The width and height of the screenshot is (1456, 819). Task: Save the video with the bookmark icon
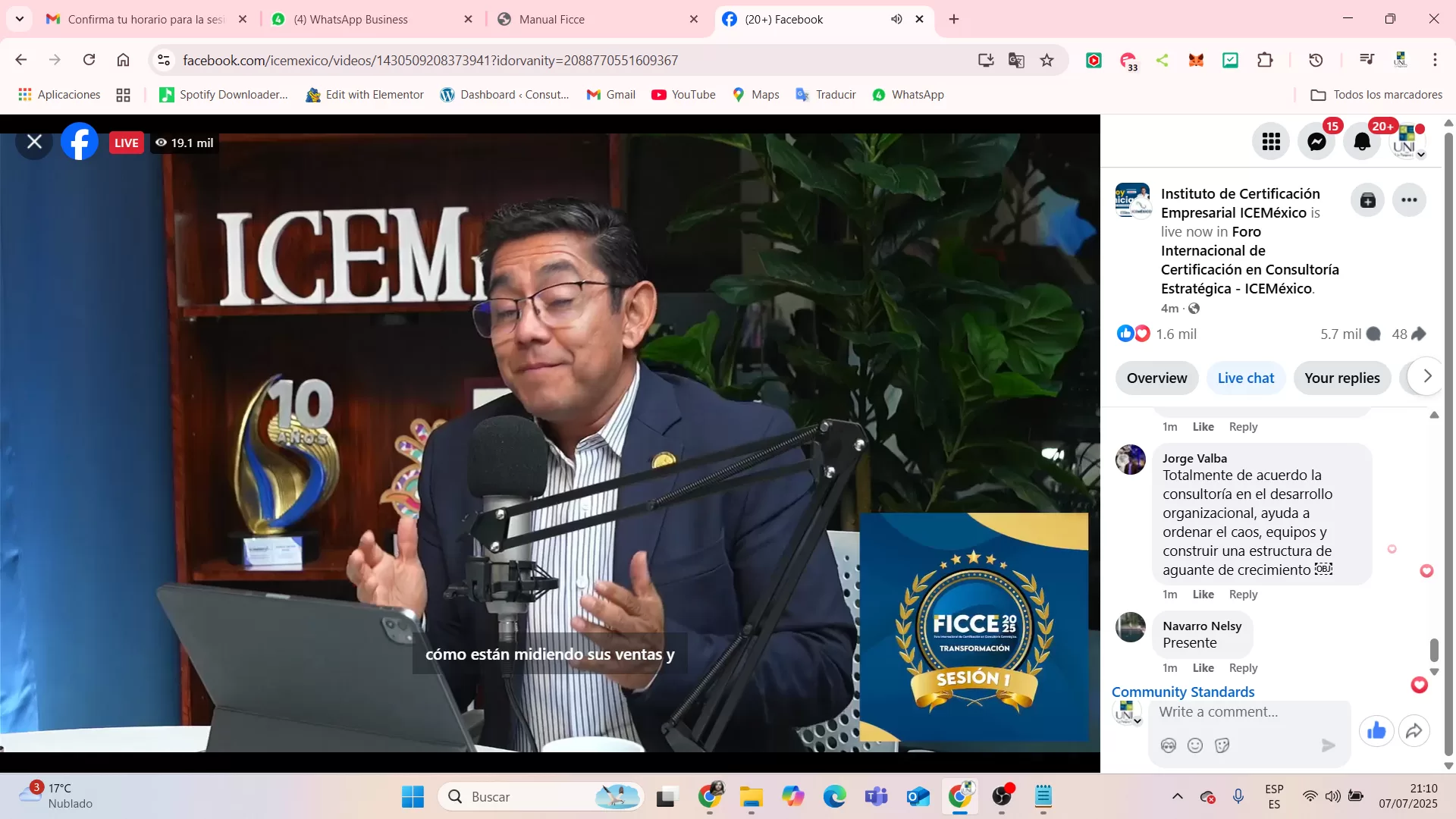[x=1367, y=200]
